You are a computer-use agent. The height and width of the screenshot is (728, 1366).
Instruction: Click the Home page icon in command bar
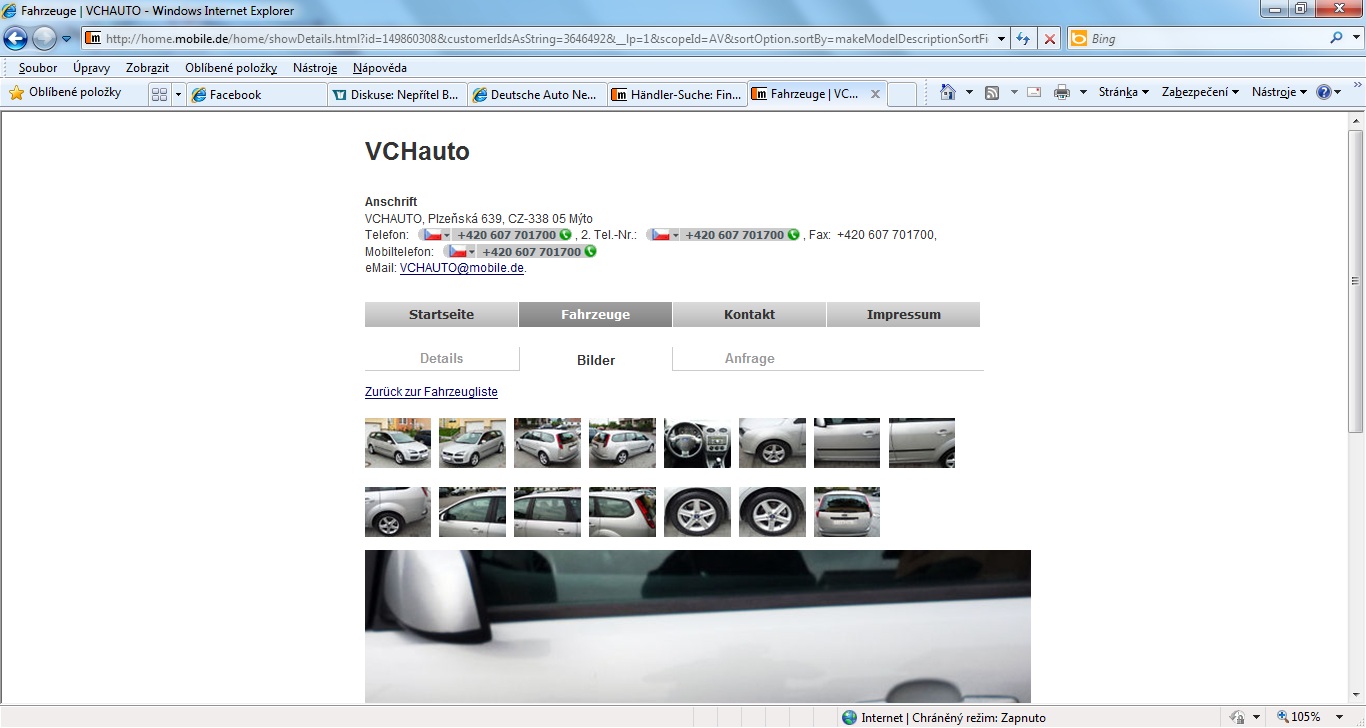coord(948,93)
